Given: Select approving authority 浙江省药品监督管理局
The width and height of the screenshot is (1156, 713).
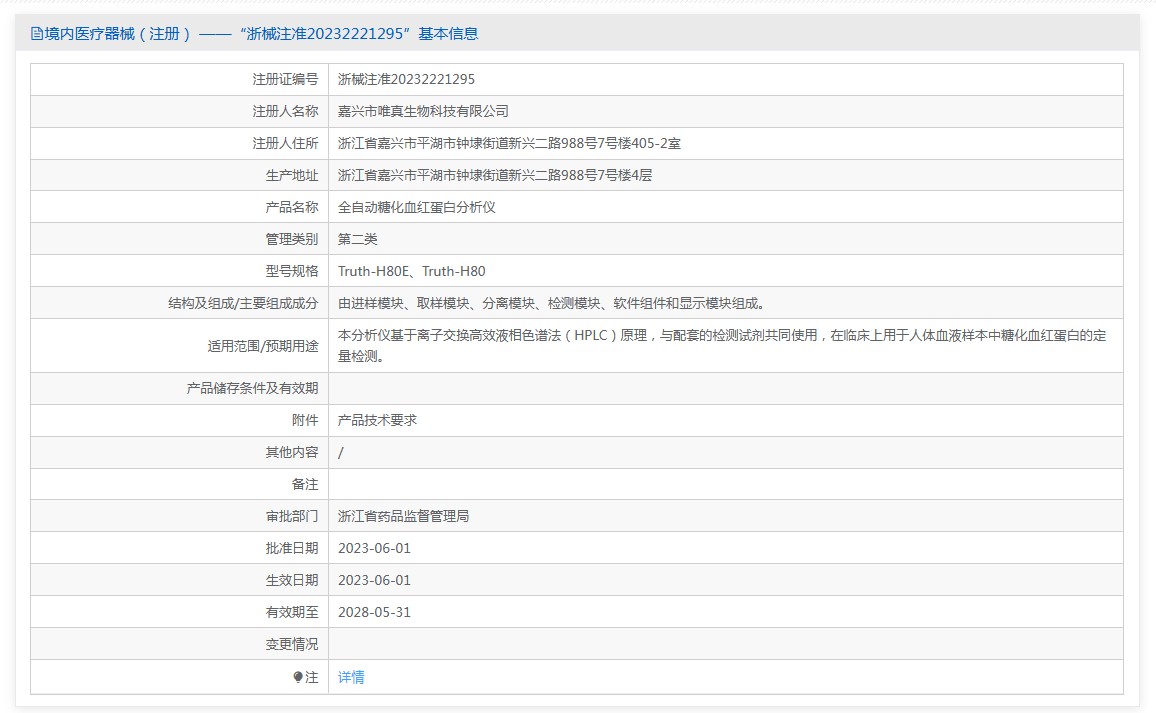Looking at the screenshot, I should (403, 516).
